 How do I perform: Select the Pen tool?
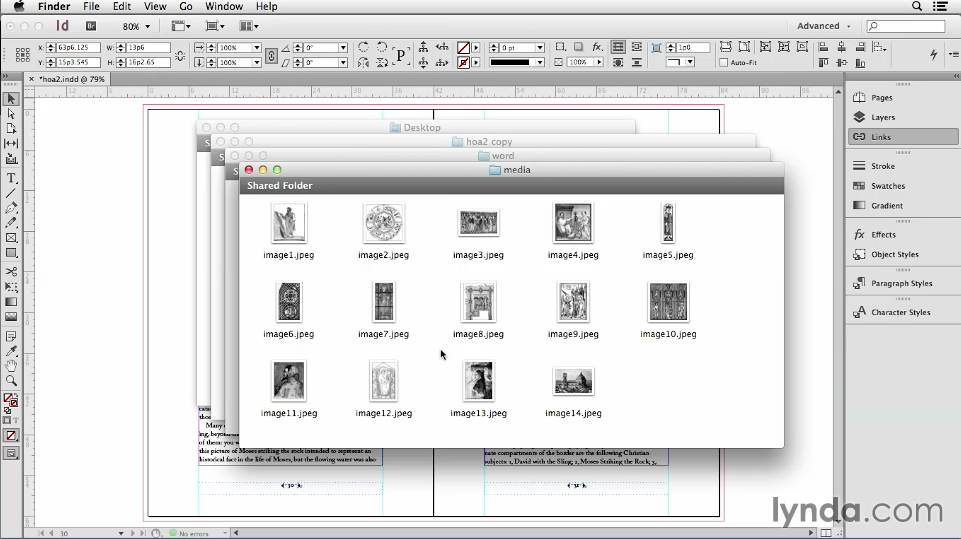(11, 208)
